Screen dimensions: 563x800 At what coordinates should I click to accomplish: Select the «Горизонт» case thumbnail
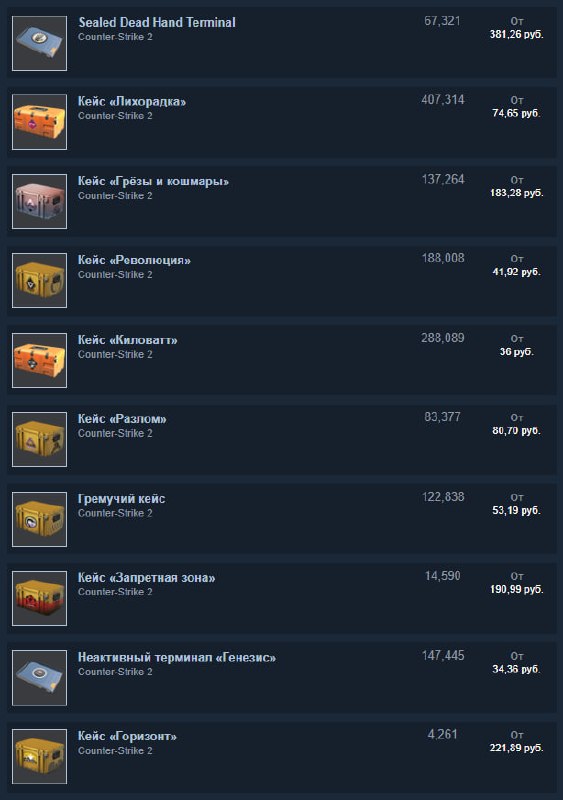pyautogui.click(x=39, y=757)
